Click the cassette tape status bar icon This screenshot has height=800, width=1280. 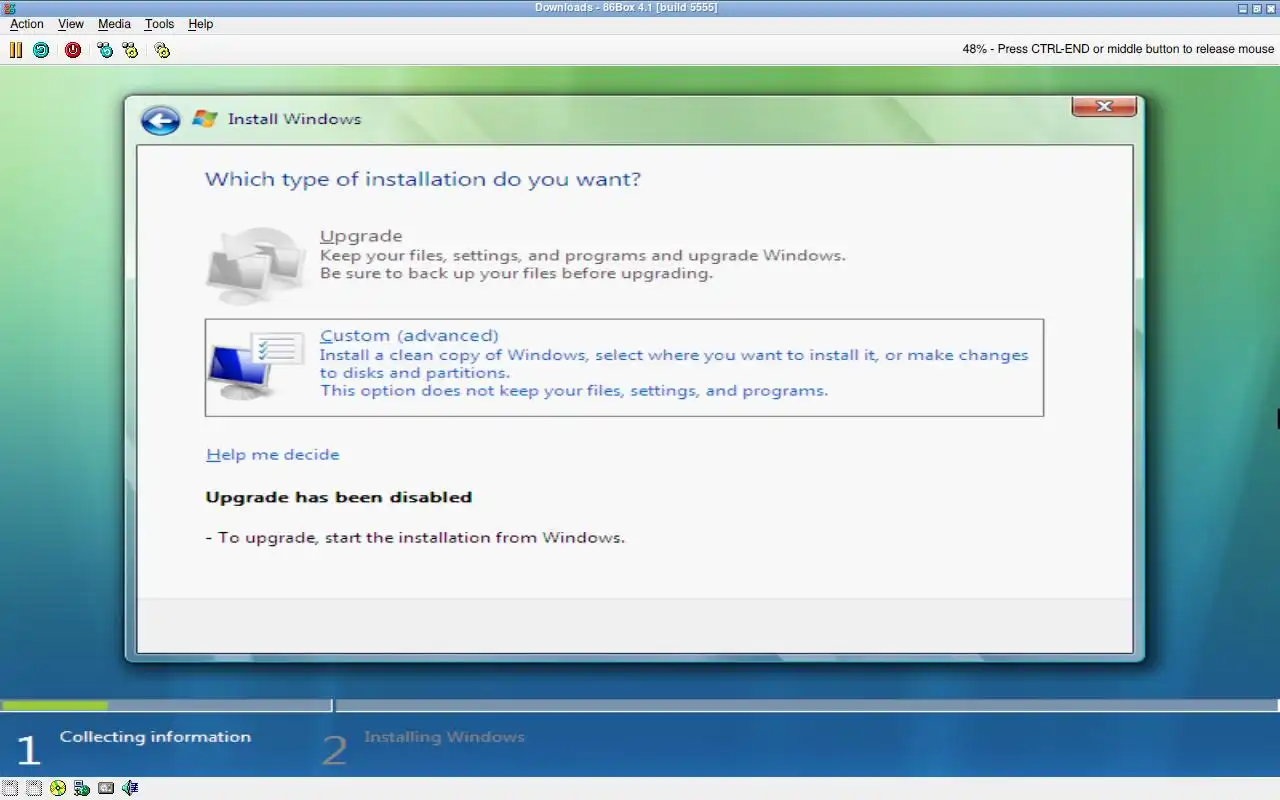point(106,788)
